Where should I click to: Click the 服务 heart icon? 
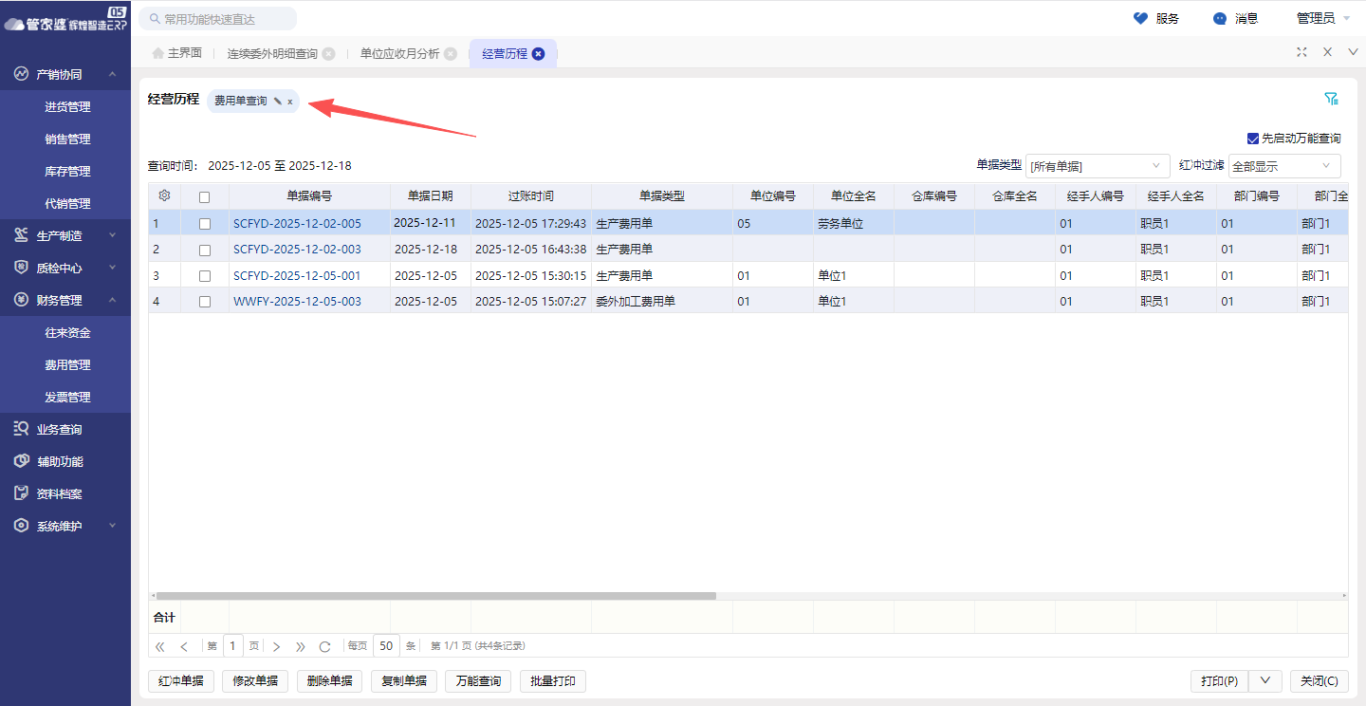[x=1140, y=18]
